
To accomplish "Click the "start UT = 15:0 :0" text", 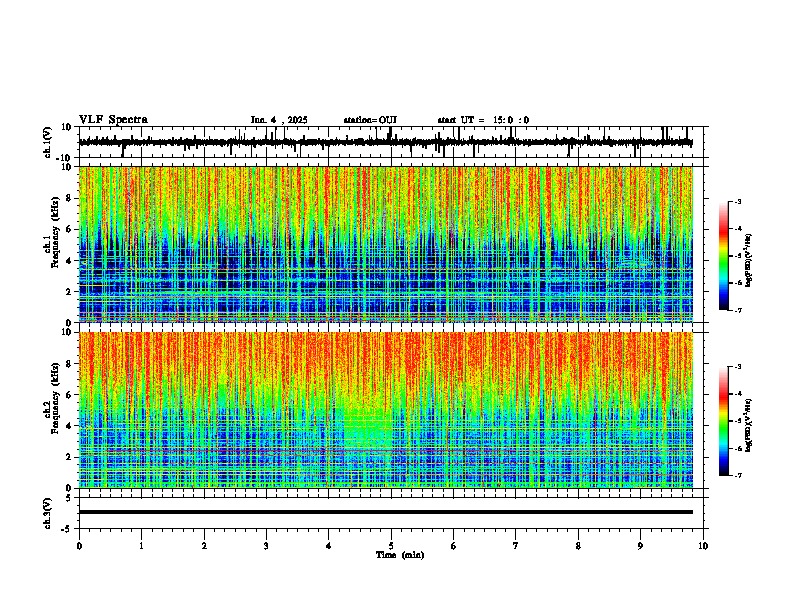I will pyautogui.click(x=483, y=120).
